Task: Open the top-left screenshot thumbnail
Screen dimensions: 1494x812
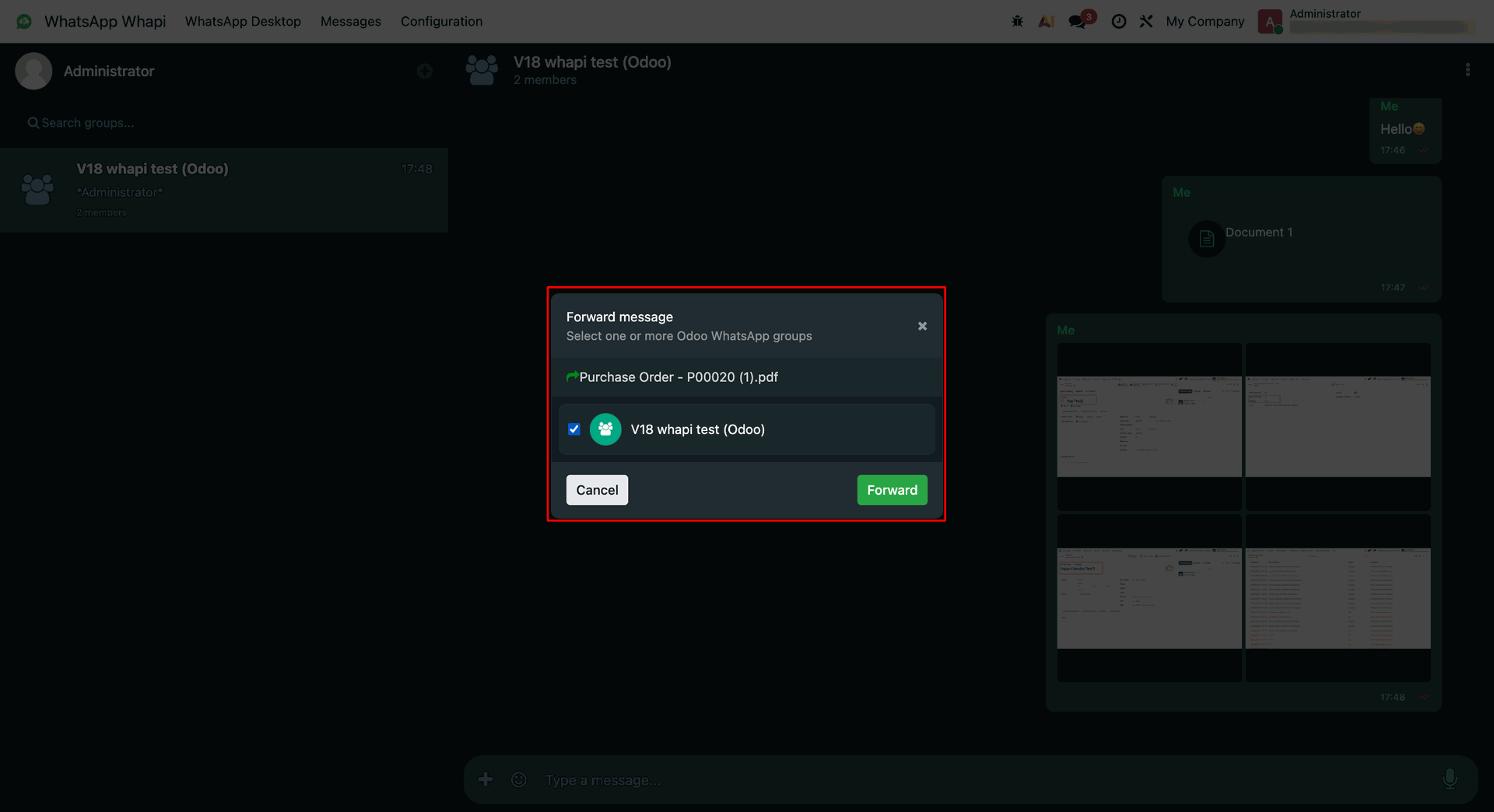Action: pos(1149,426)
